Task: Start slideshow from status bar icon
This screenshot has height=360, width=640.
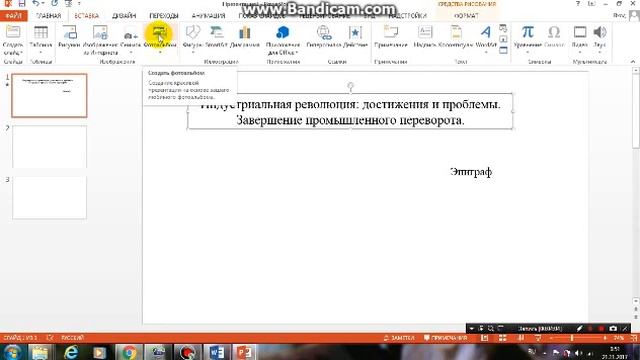Action: point(538,338)
